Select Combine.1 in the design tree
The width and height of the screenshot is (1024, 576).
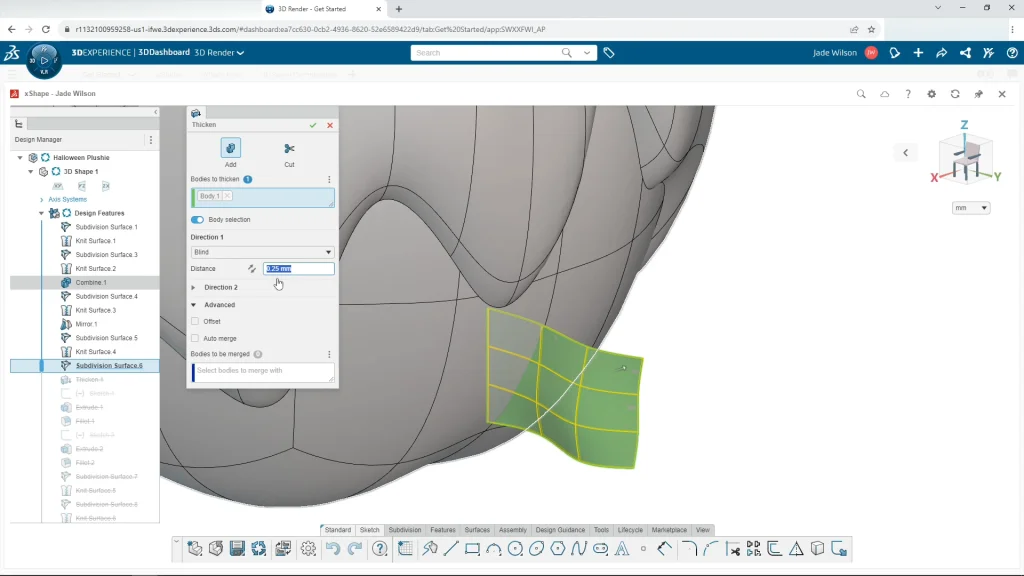tap(91, 283)
